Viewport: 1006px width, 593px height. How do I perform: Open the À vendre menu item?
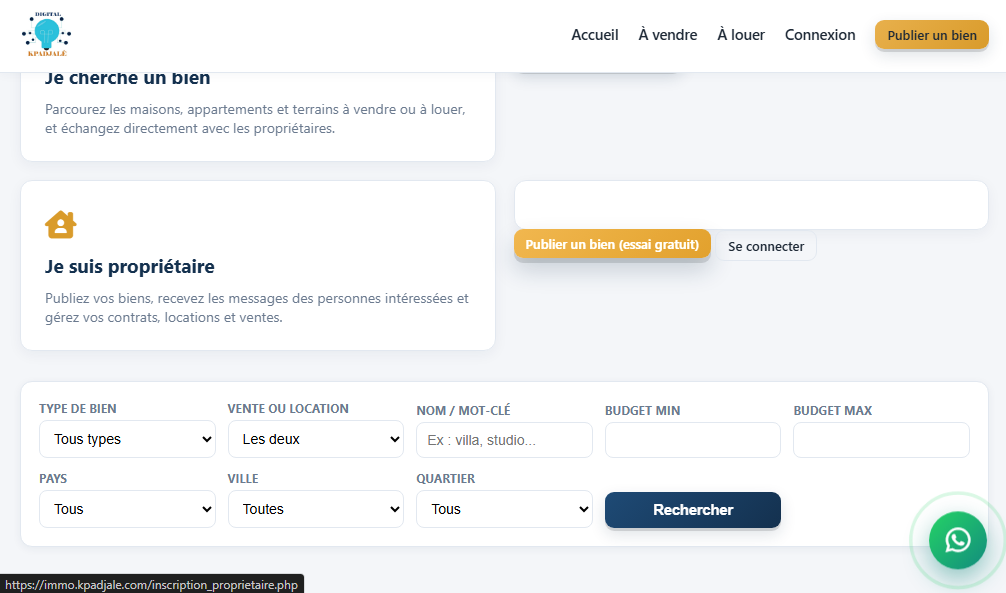[668, 35]
